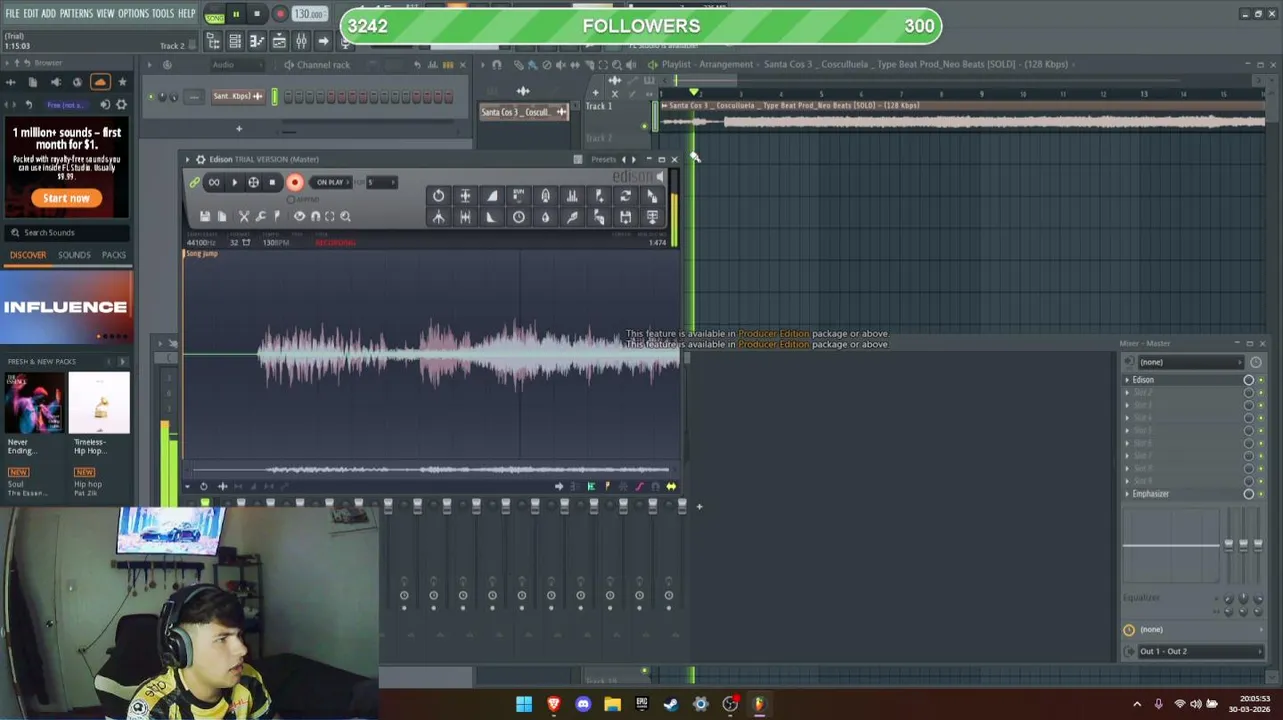
Task: Open the Timeless Hip Hop pack thumbnail
Action: point(99,403)
